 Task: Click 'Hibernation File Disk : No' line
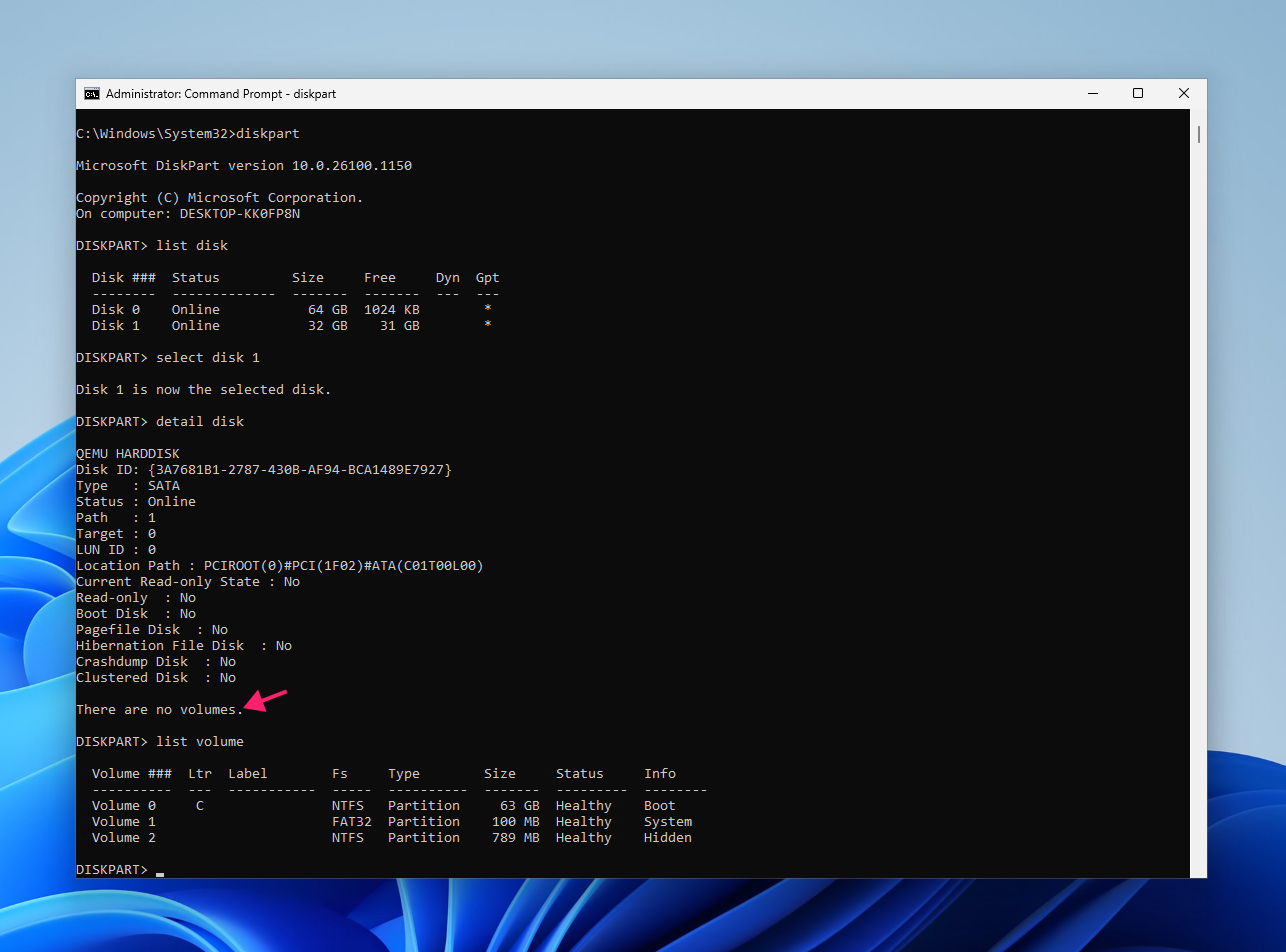click(184, 645)
